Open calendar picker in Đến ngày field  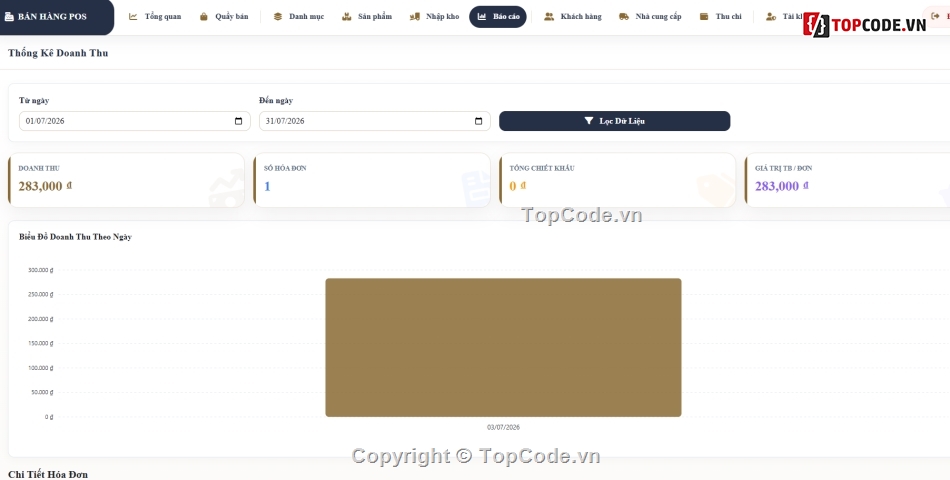(479, 121)
